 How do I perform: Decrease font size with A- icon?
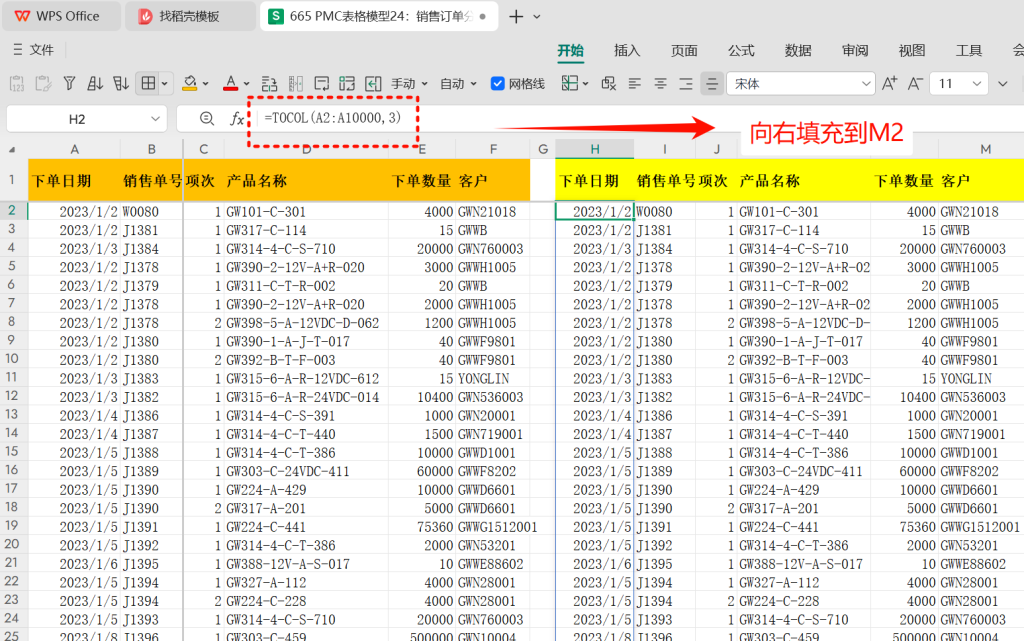(915, 84)
